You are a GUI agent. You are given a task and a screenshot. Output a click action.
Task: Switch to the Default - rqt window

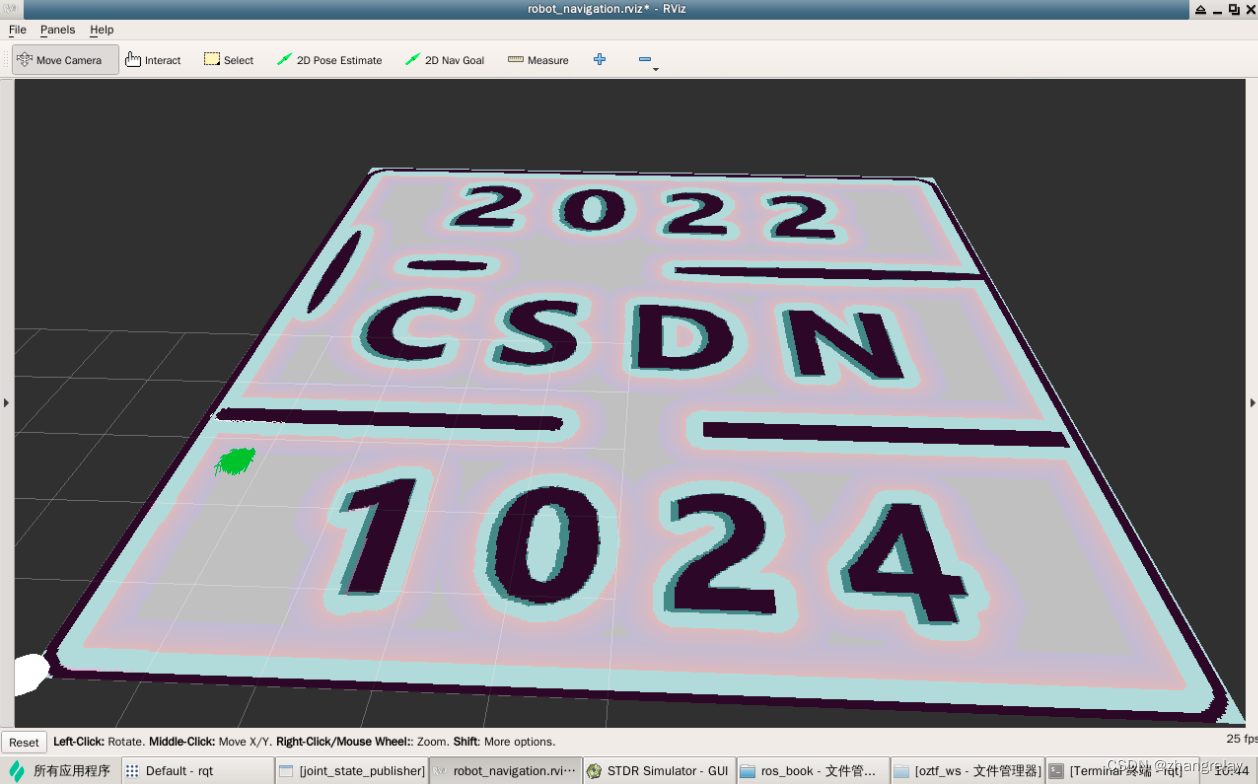197,771
